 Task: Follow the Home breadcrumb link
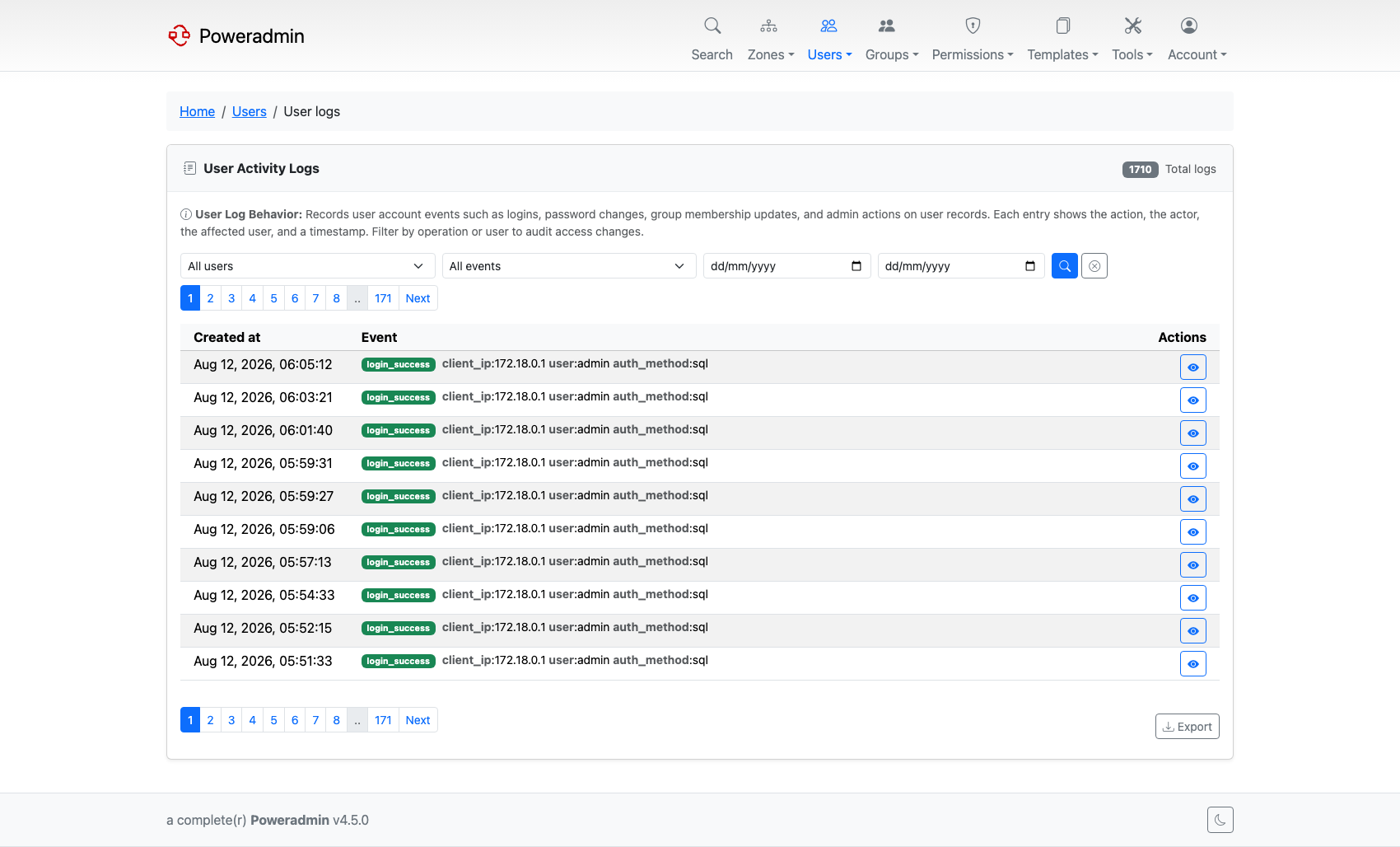[197, 111]
